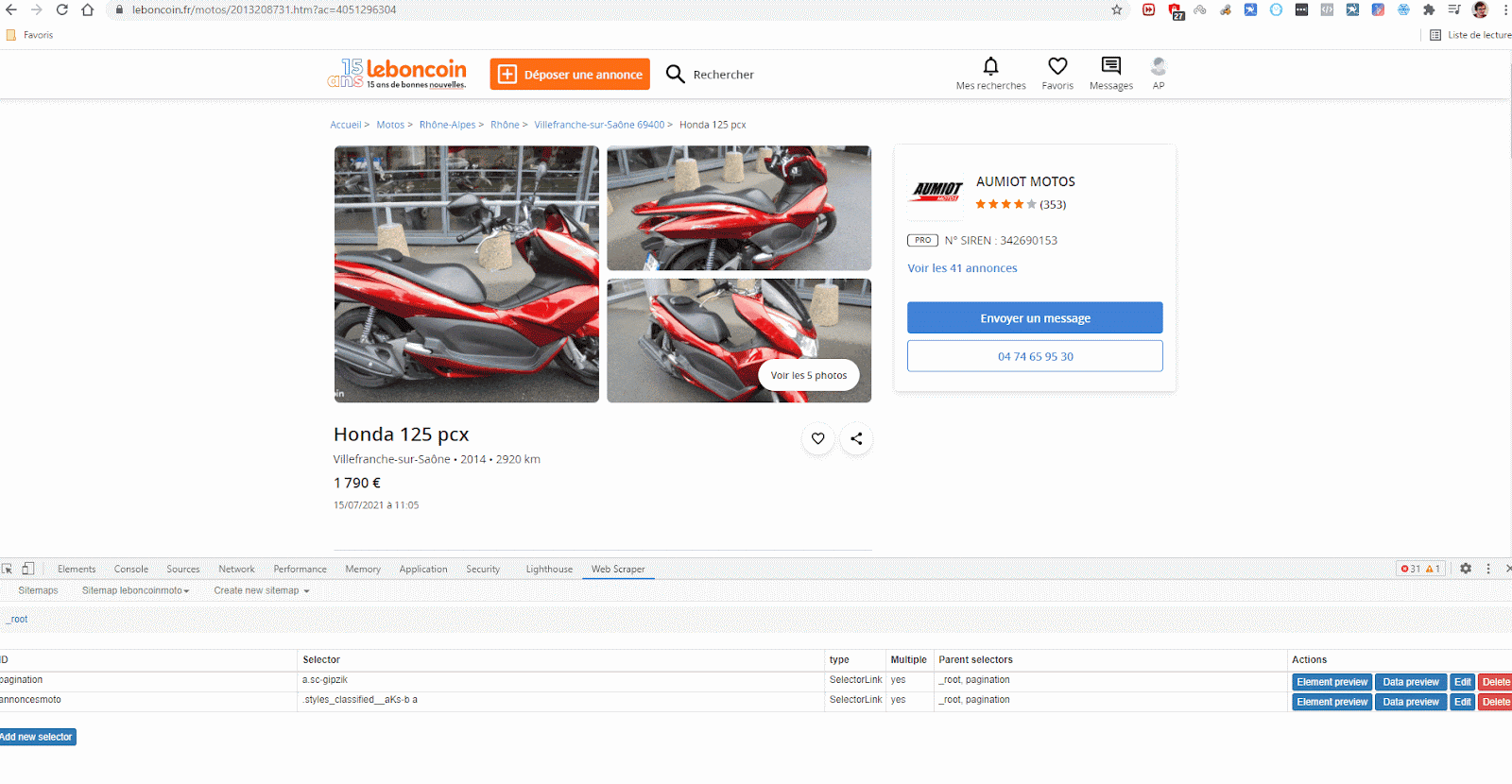Click Rhône-Alpes breadcrumb link
Image resolution: width=1512 pixels, height=784 pixels.
(448, 125)
